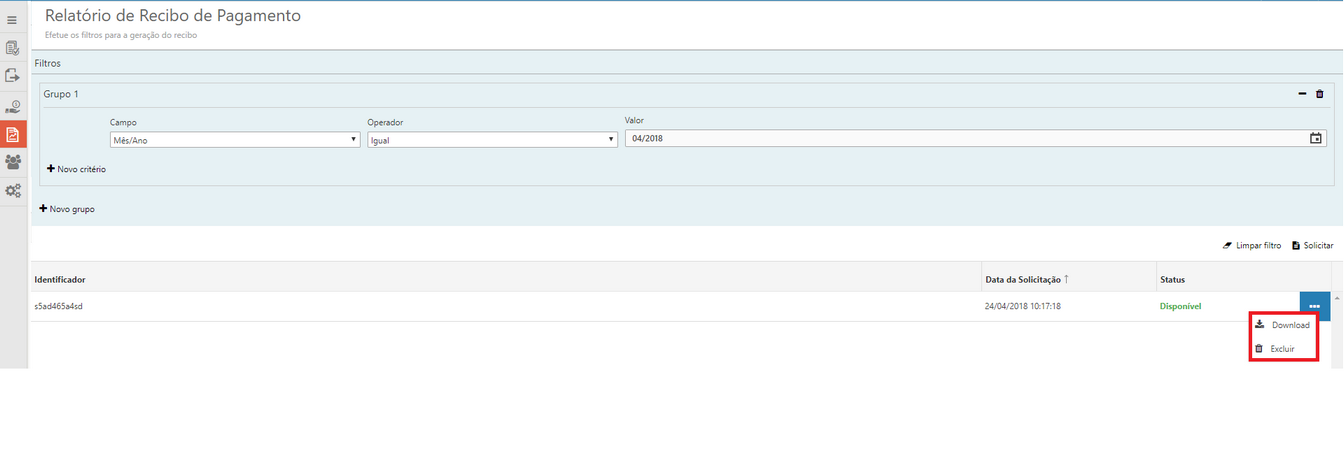The image size is (1344, 468).
Task: Open the export document sidebar icon
Action: pyautogui.click(x=12, y=75)
